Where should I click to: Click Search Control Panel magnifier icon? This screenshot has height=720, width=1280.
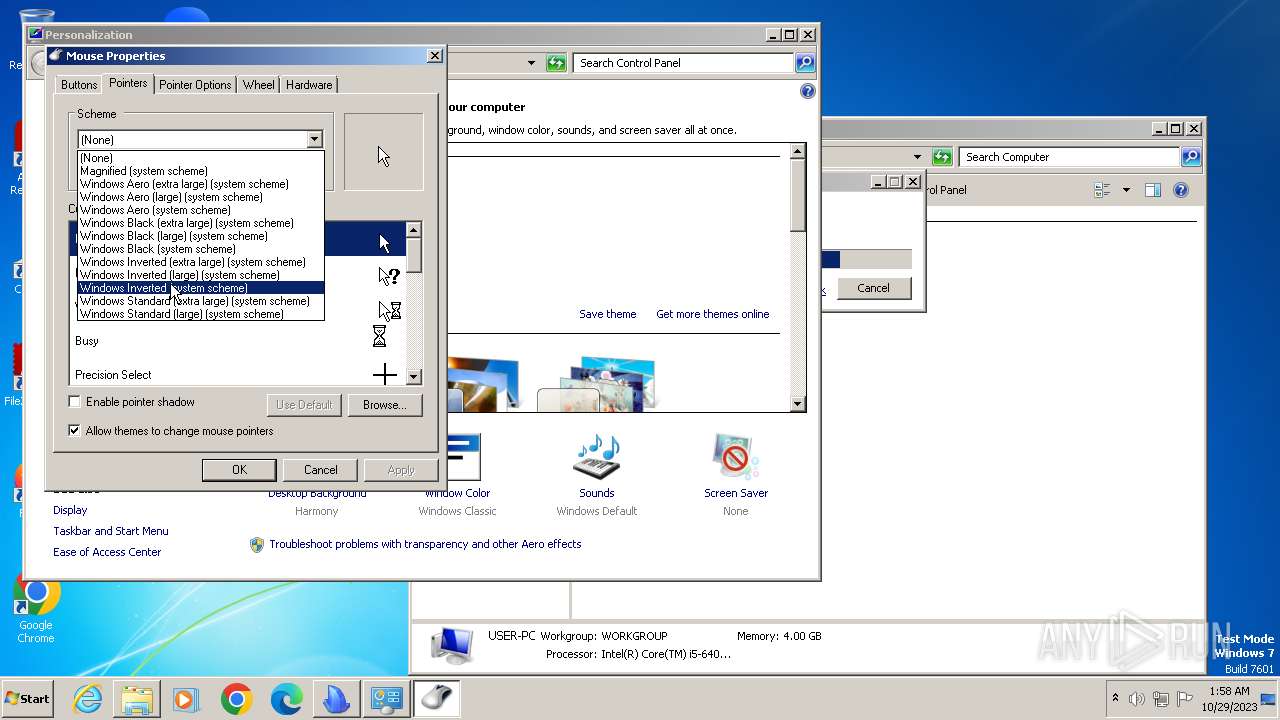(805, 63)
